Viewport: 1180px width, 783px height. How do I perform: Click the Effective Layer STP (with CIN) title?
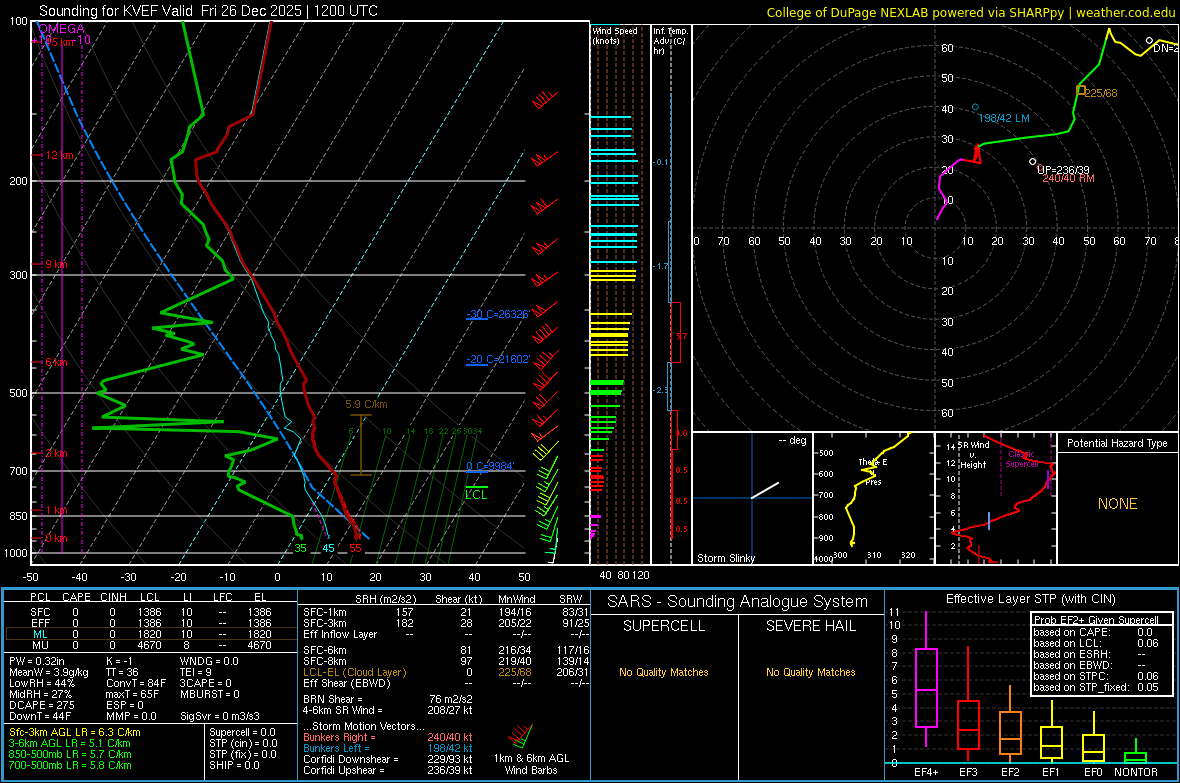pos(1030,599)
